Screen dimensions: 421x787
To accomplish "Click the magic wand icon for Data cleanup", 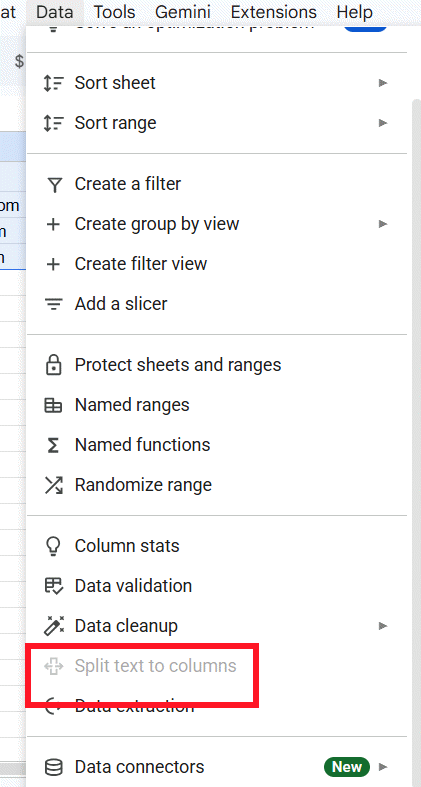I will [x=53, y=626].
